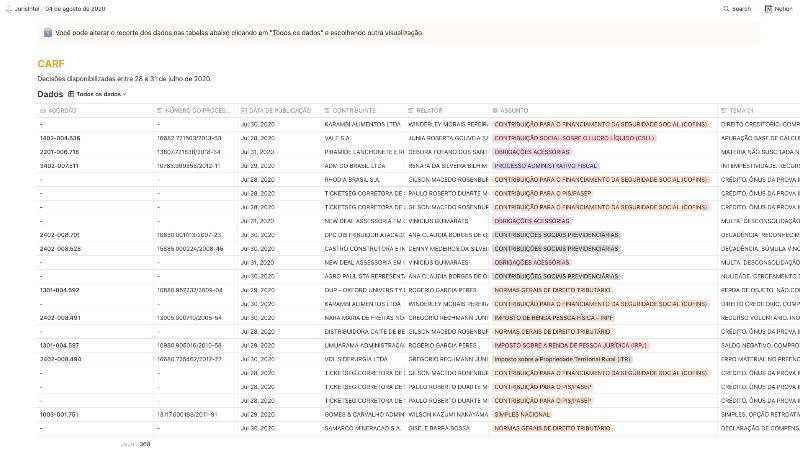Viewport: 800px width, 451px height.
Task: Select the SIMPLES NACIONAL orange tag
Action: pyautogui.click(x=522, y=414)
